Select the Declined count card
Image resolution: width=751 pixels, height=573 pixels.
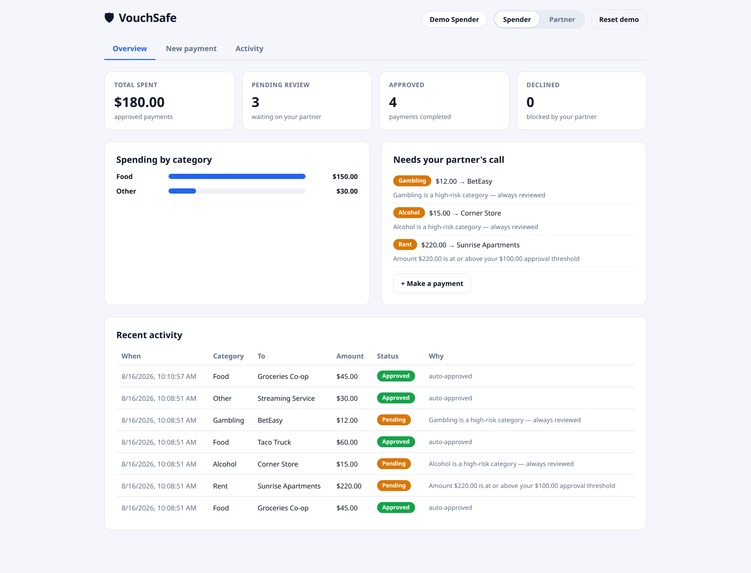coord(581,101)
